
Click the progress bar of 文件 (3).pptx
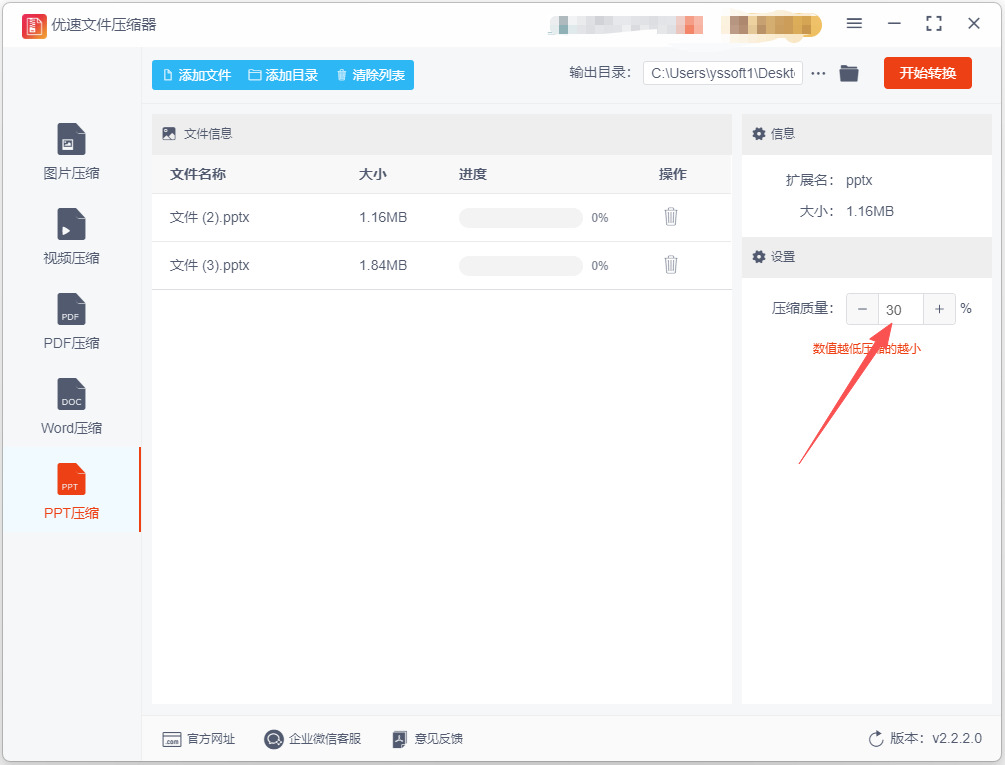pyautogui.click(x=520, y=266)
